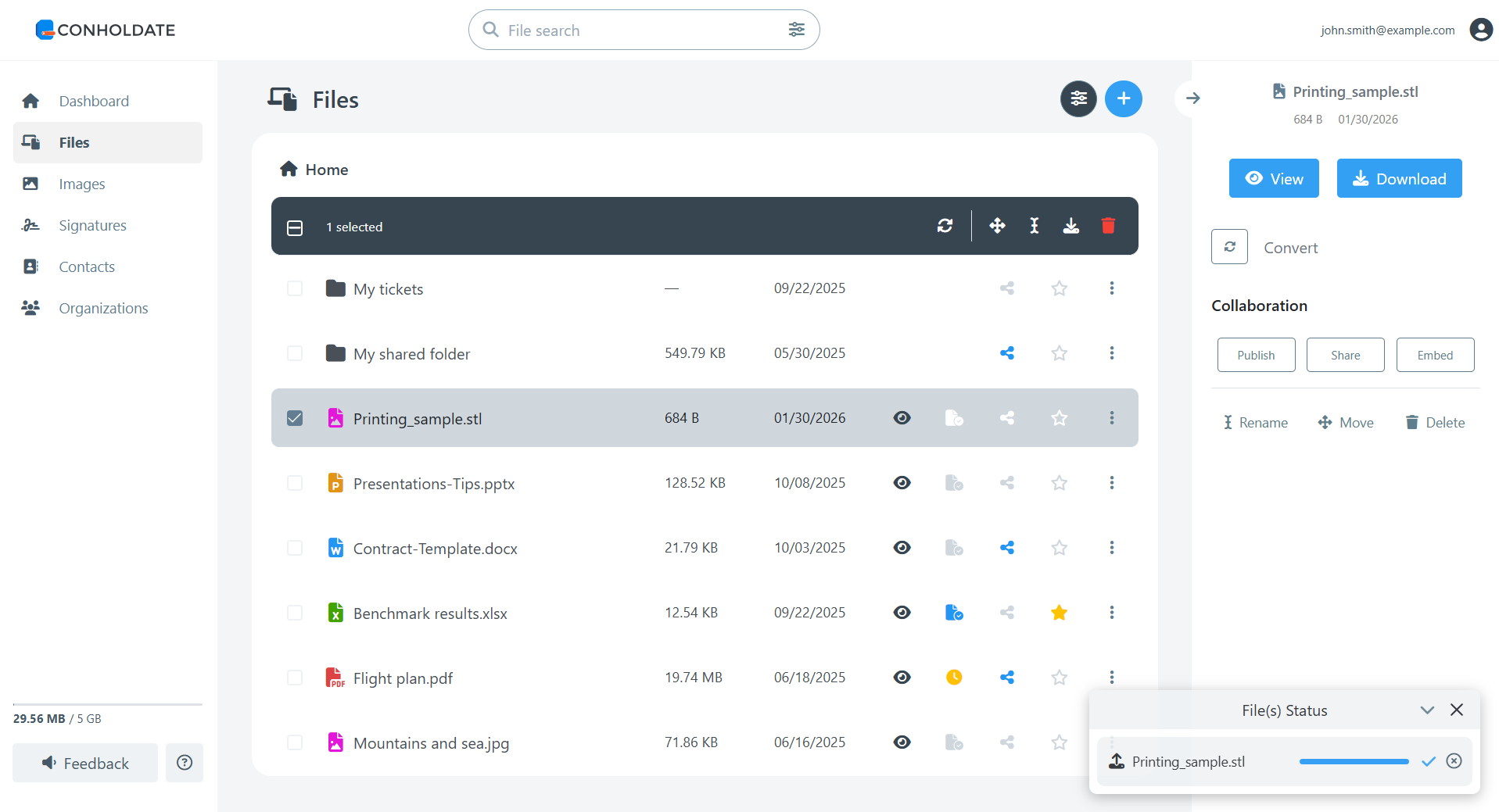Select the Images section in the sidebar
The image size is (1499, 812).
(82, 184)
